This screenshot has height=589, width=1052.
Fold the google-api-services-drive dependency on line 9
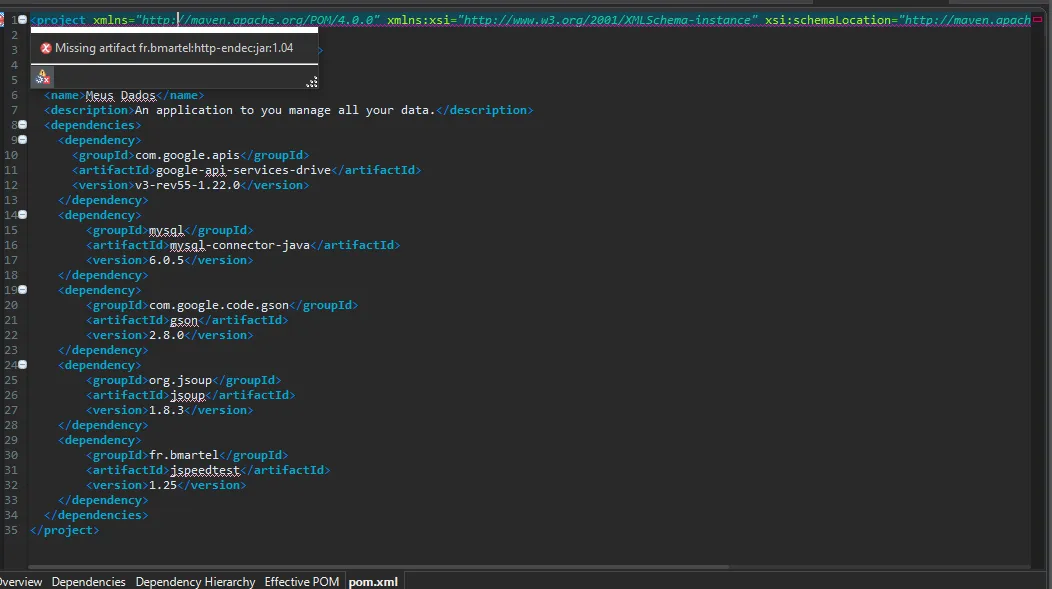[x=22, y=140]
